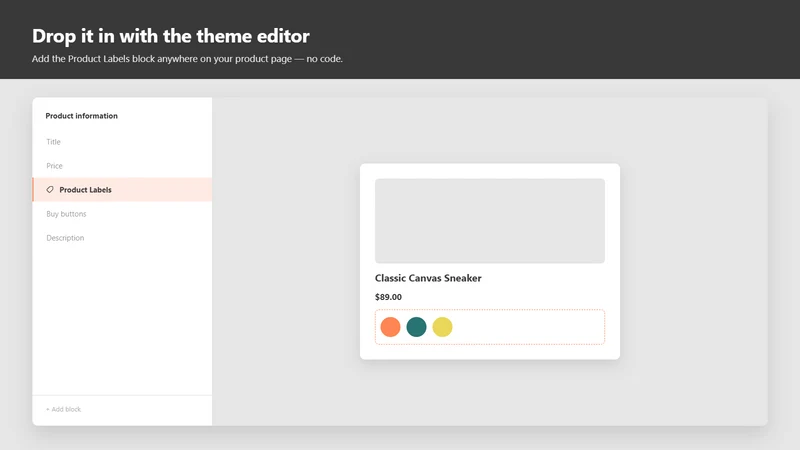Select the Price block
The image size is (800, 450).
pos(122,166)
